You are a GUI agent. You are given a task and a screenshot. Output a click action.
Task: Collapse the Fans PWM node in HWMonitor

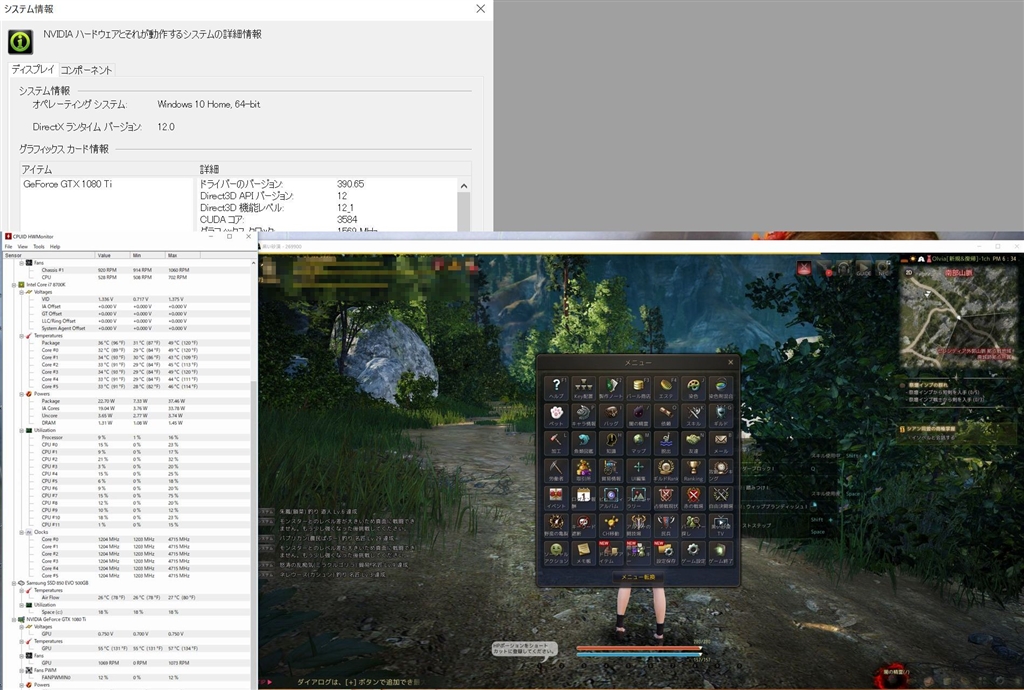21,670
